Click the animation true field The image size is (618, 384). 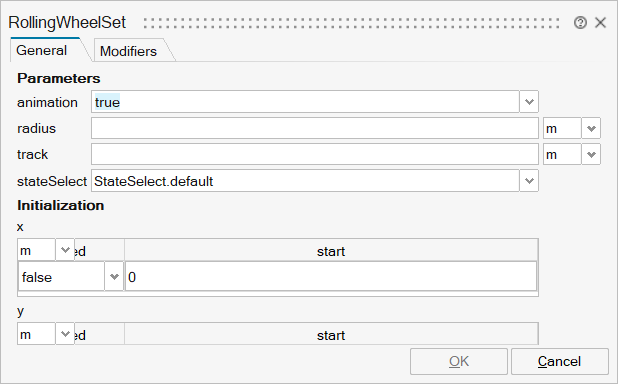pos(305,102)
